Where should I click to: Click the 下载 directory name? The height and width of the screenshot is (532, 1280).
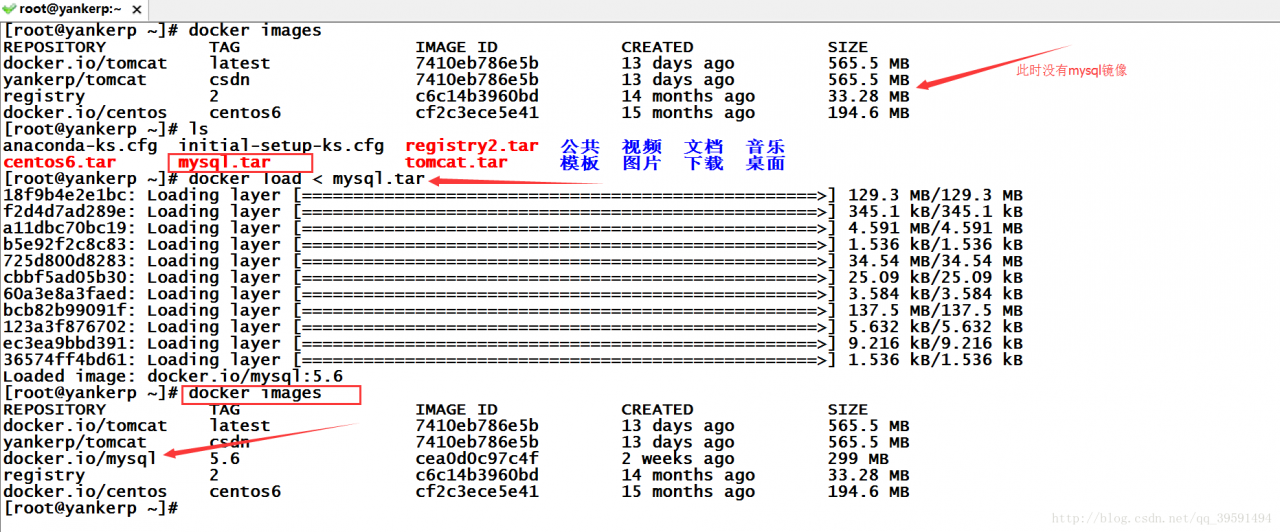click(703, 162)
